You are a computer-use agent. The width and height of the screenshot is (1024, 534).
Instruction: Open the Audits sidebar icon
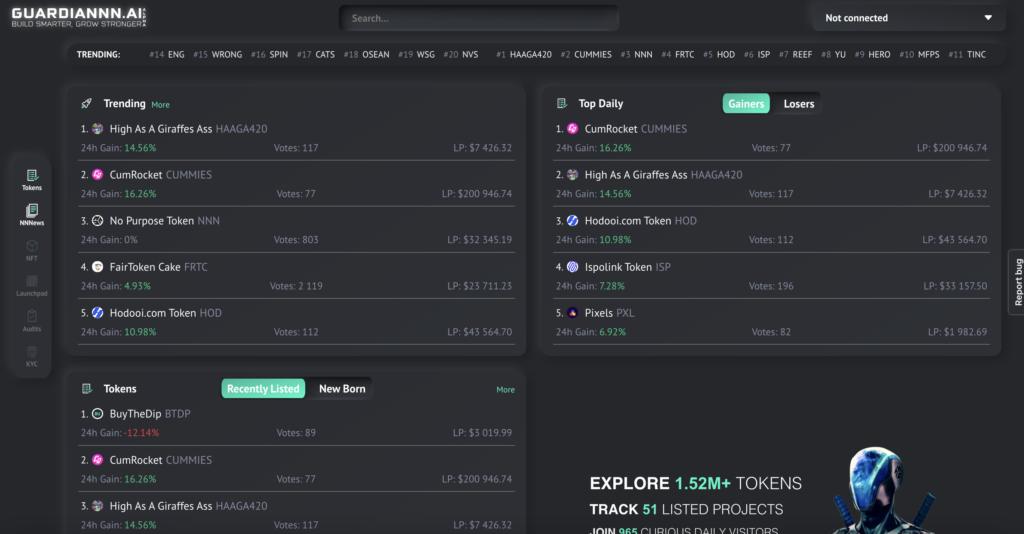(x=32, y=320)
